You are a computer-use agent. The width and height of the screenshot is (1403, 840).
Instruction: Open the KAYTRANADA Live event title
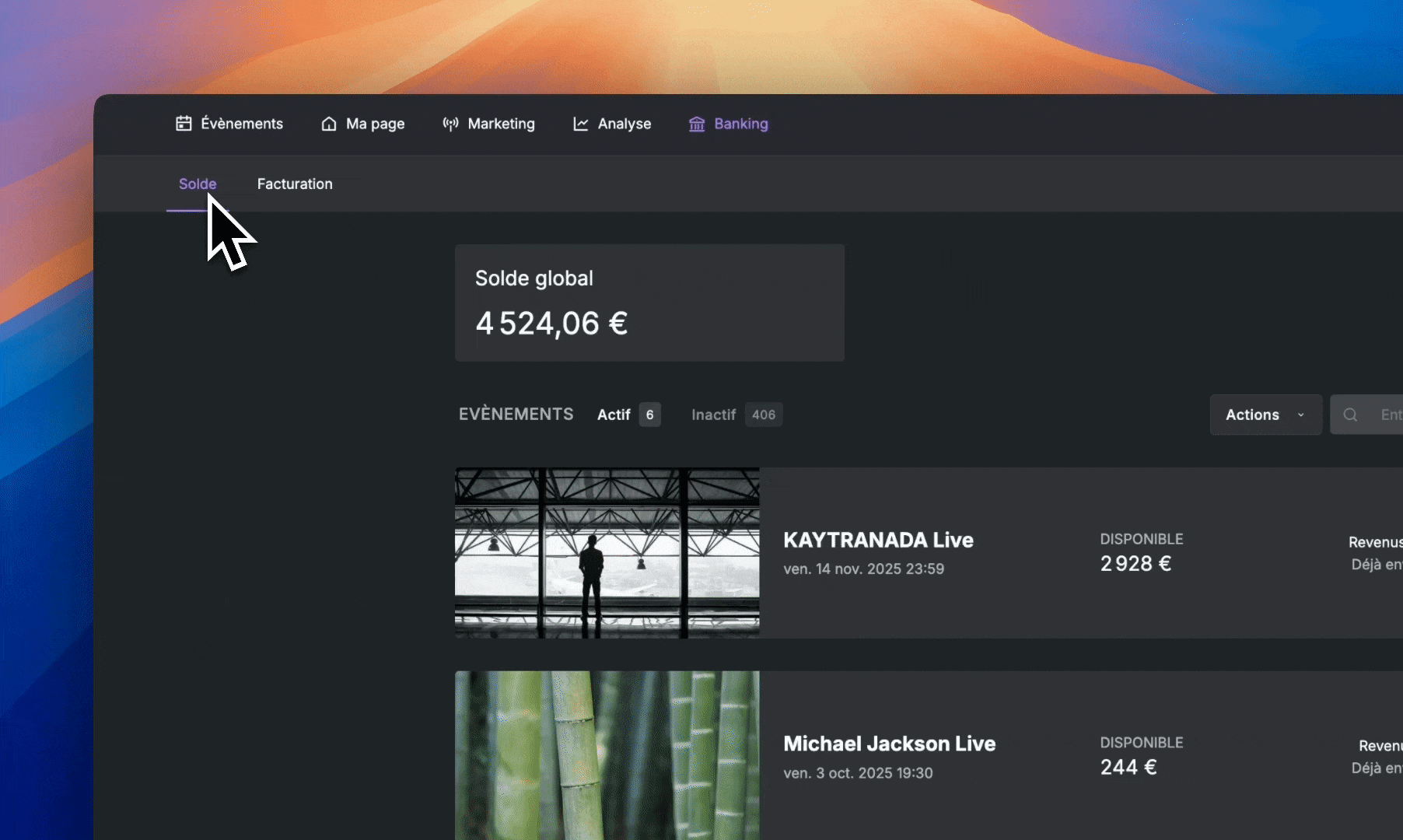pyautogui.click(x=878, y=540)
